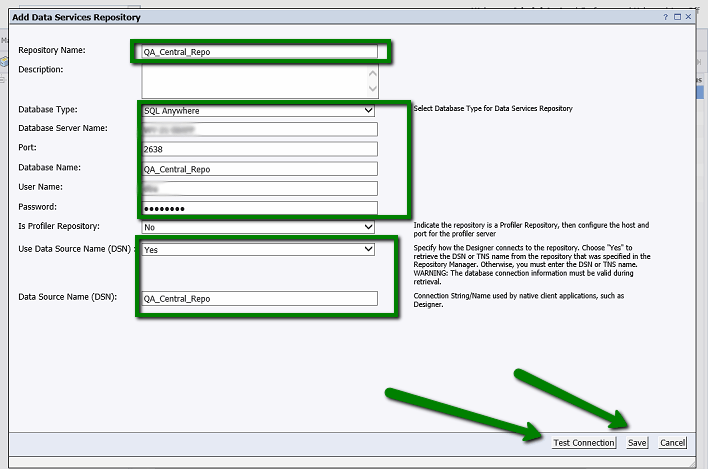Click the Repository Name field

pos(259,52)
